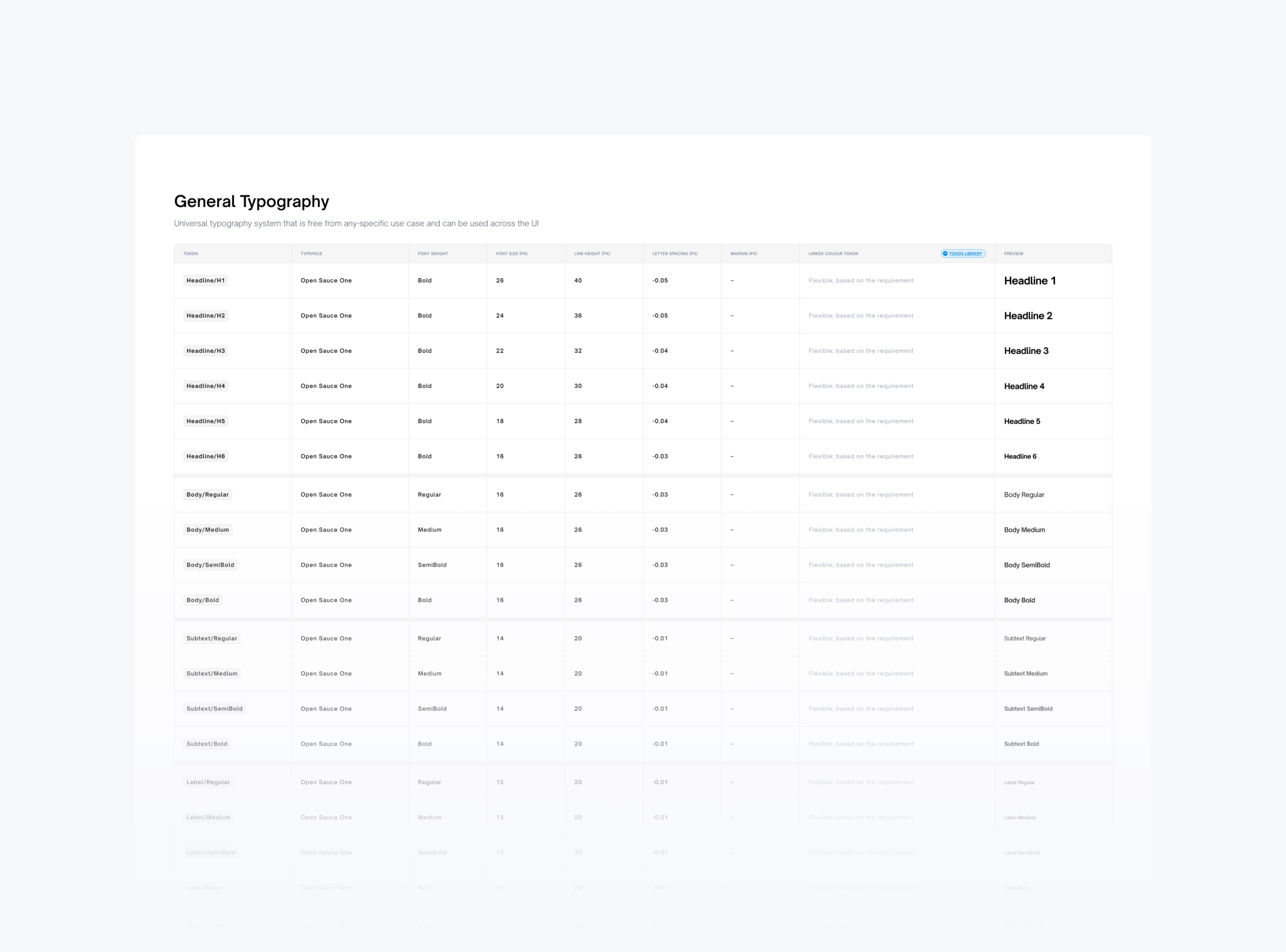Click the General Typography page title
Image resolution: width=1286 pixels, height=952 pixels.
point(251,201)
